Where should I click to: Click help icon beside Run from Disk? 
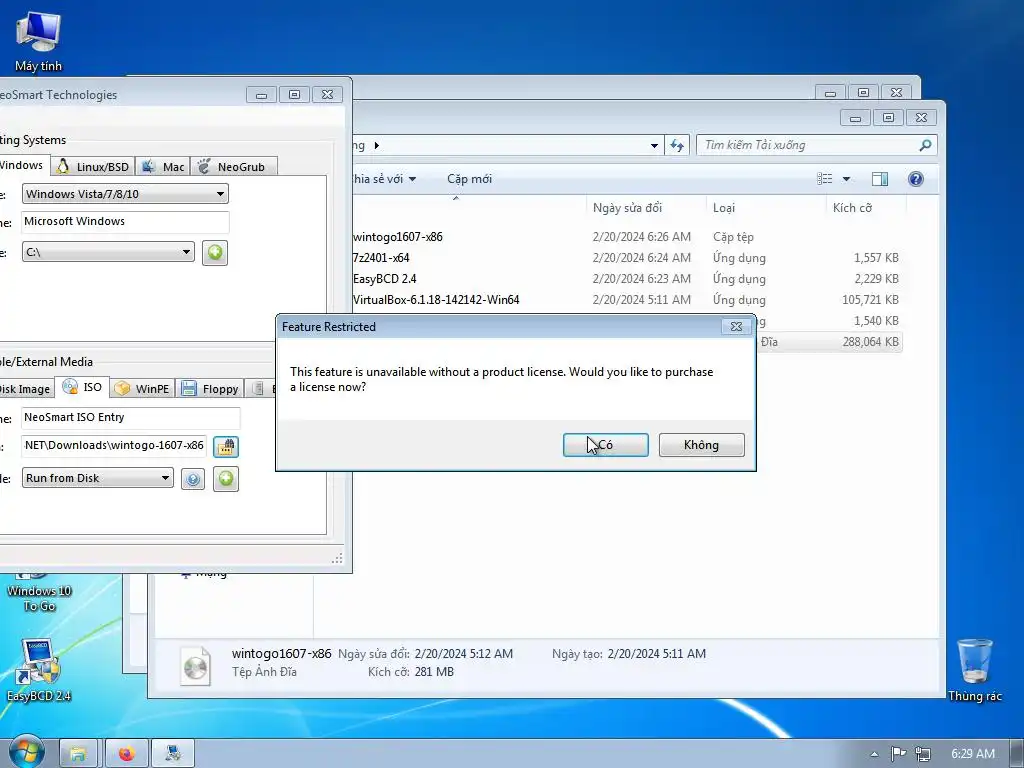coord(193,479)
